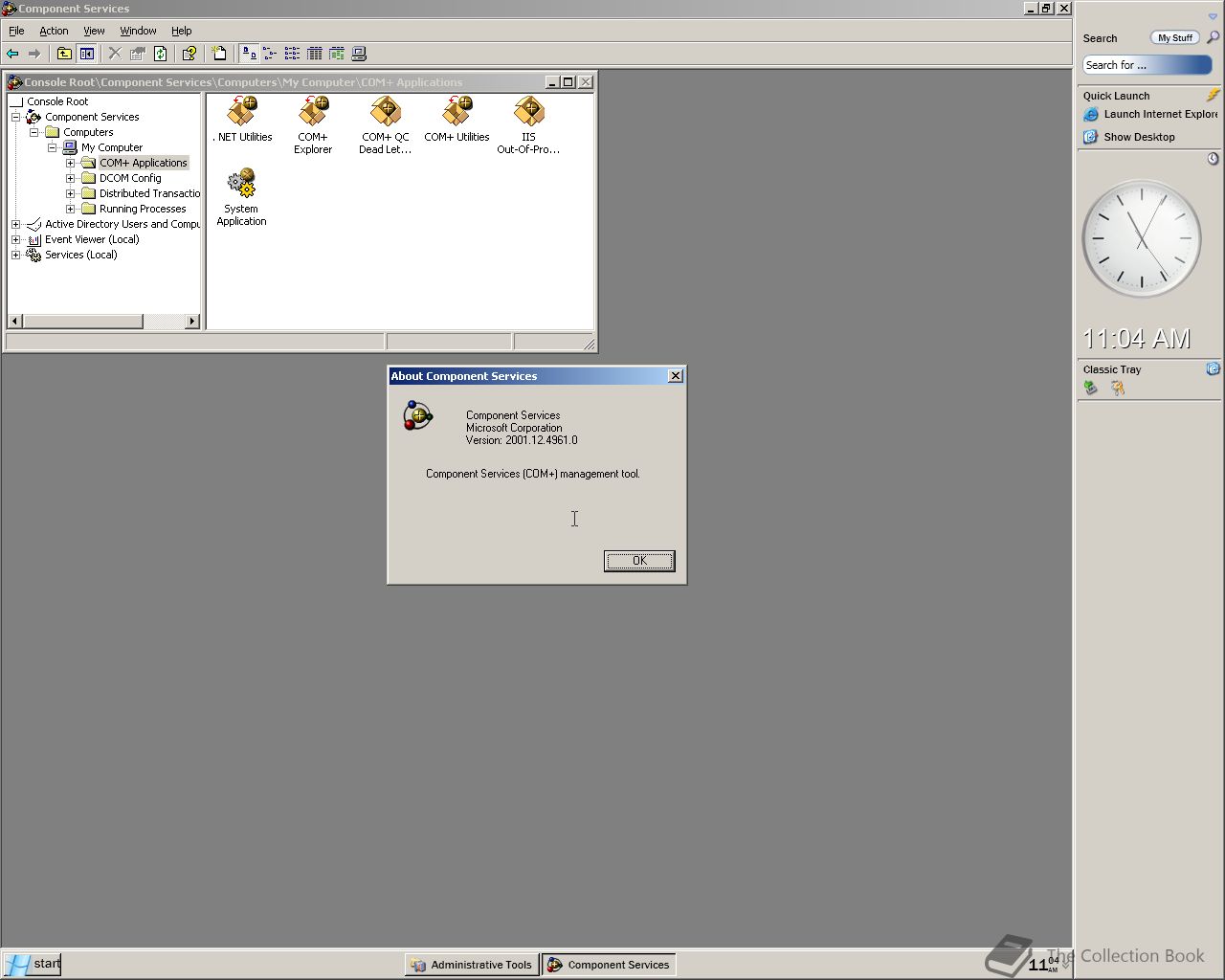1225x980 pixels.
Task: Collapse the My Computer tree node
Action: coord(52,147)
